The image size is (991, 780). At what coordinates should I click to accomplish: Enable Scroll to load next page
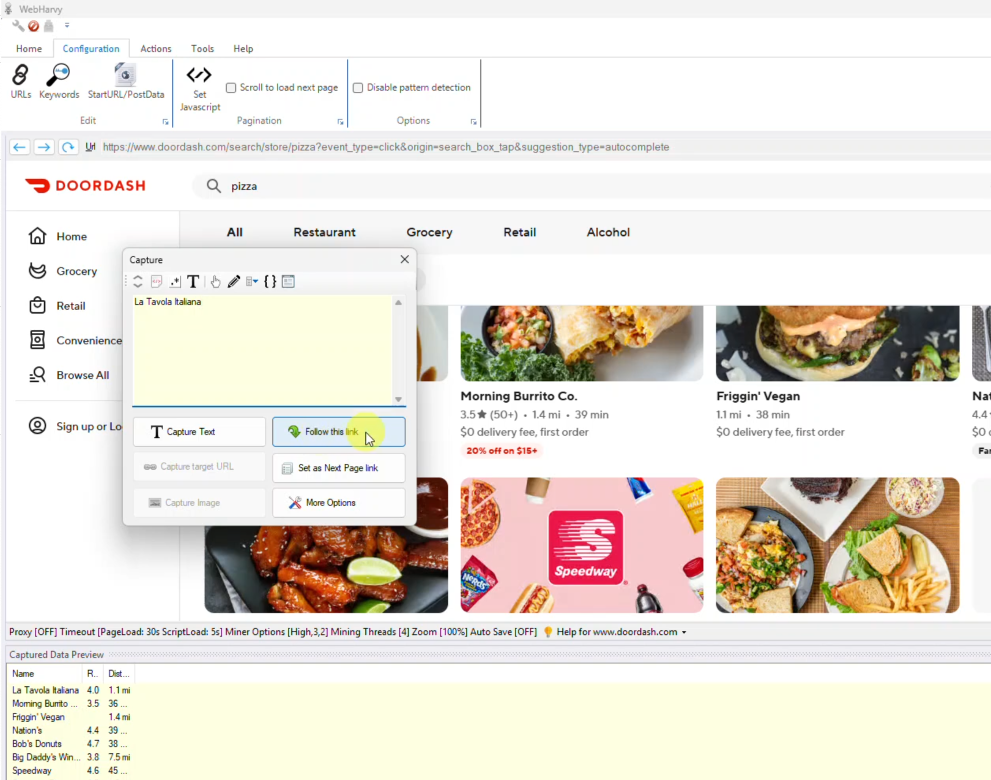[231, 87]
